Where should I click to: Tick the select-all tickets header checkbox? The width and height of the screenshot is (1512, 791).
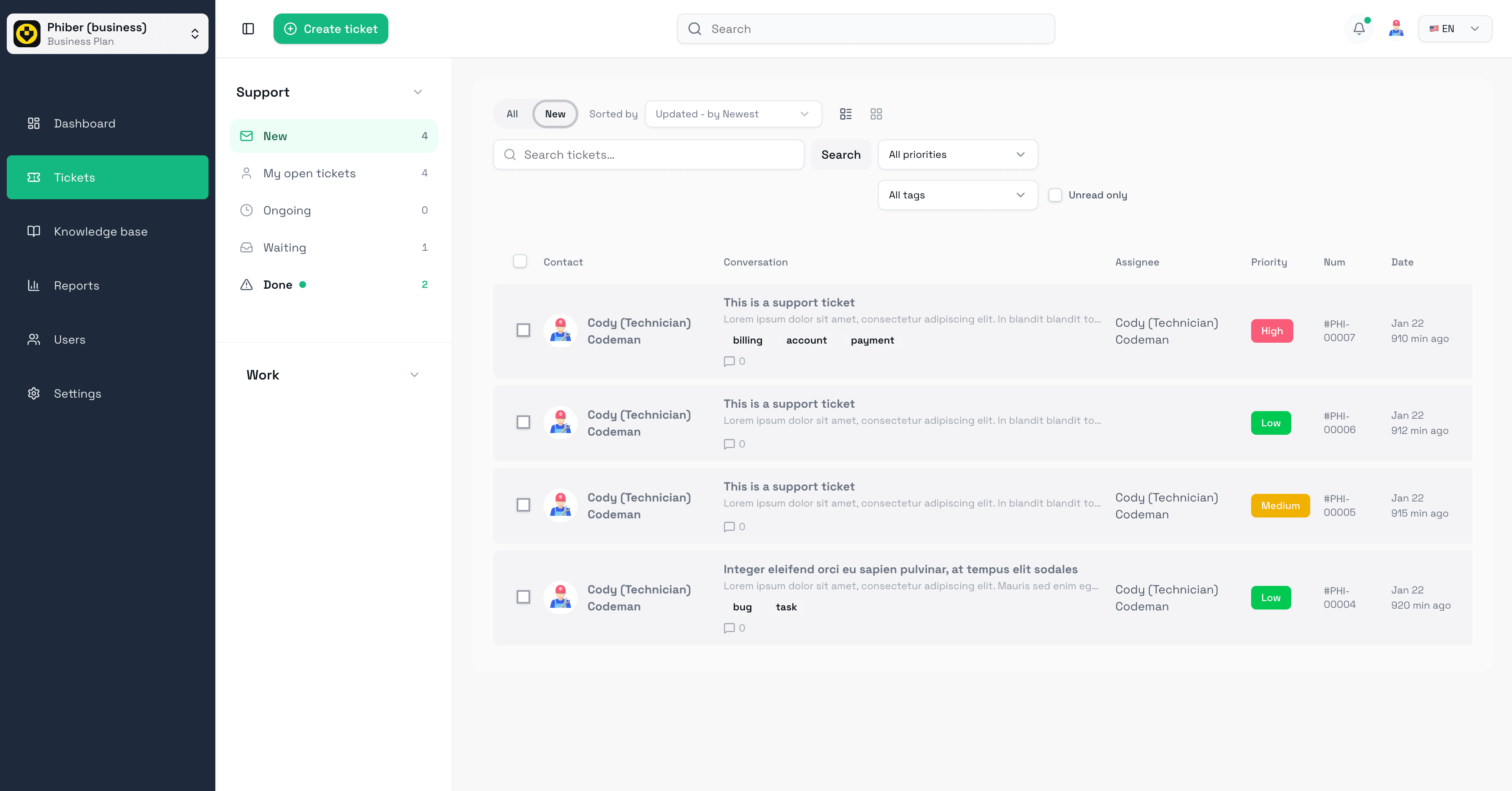click(520, 261)
